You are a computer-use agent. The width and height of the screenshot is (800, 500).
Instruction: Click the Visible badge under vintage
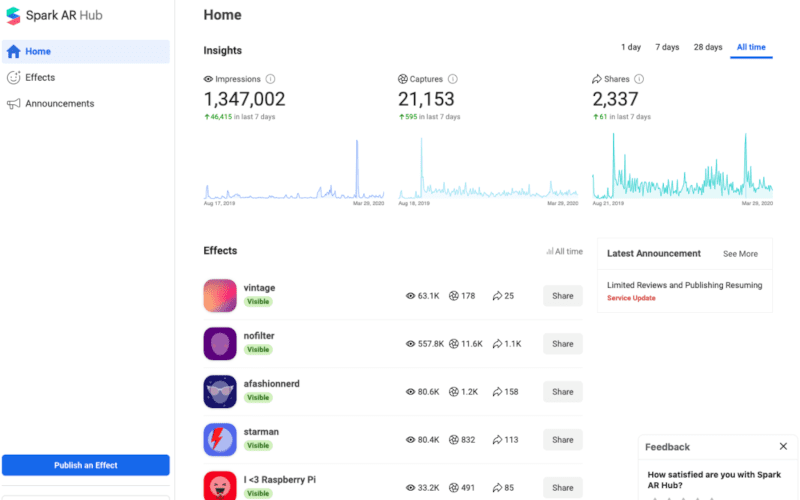(258, 302)
